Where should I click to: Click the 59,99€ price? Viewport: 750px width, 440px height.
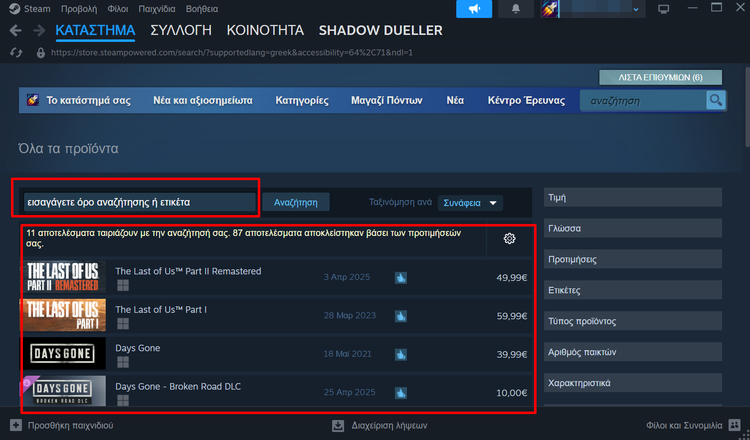[x=511, y=316]
